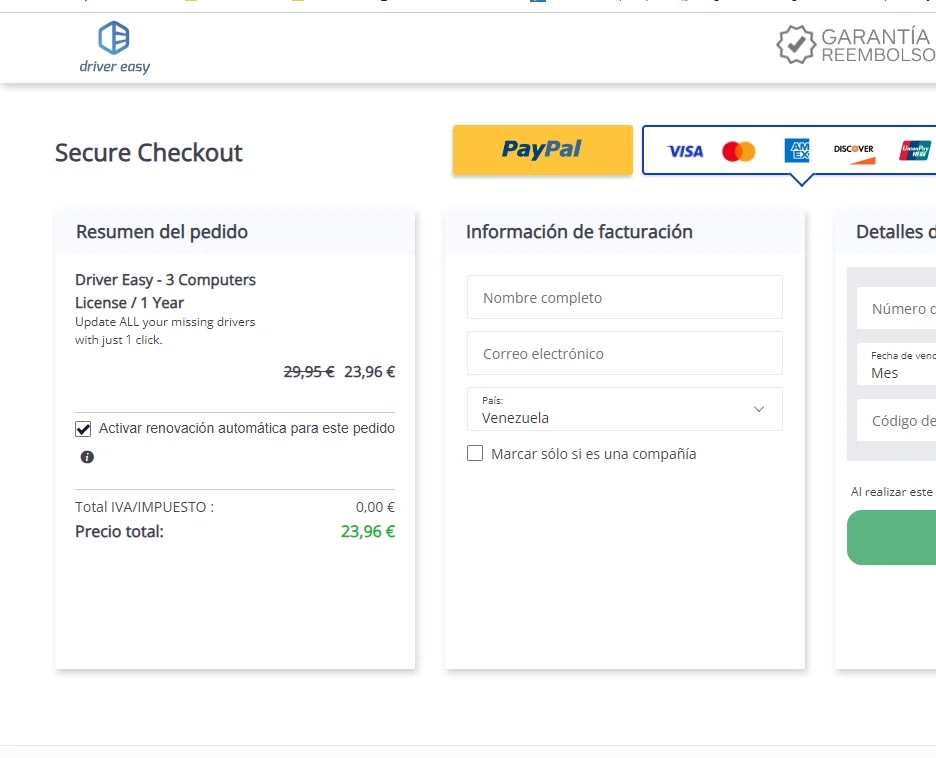Select the American Express logo

coord(797,150)
